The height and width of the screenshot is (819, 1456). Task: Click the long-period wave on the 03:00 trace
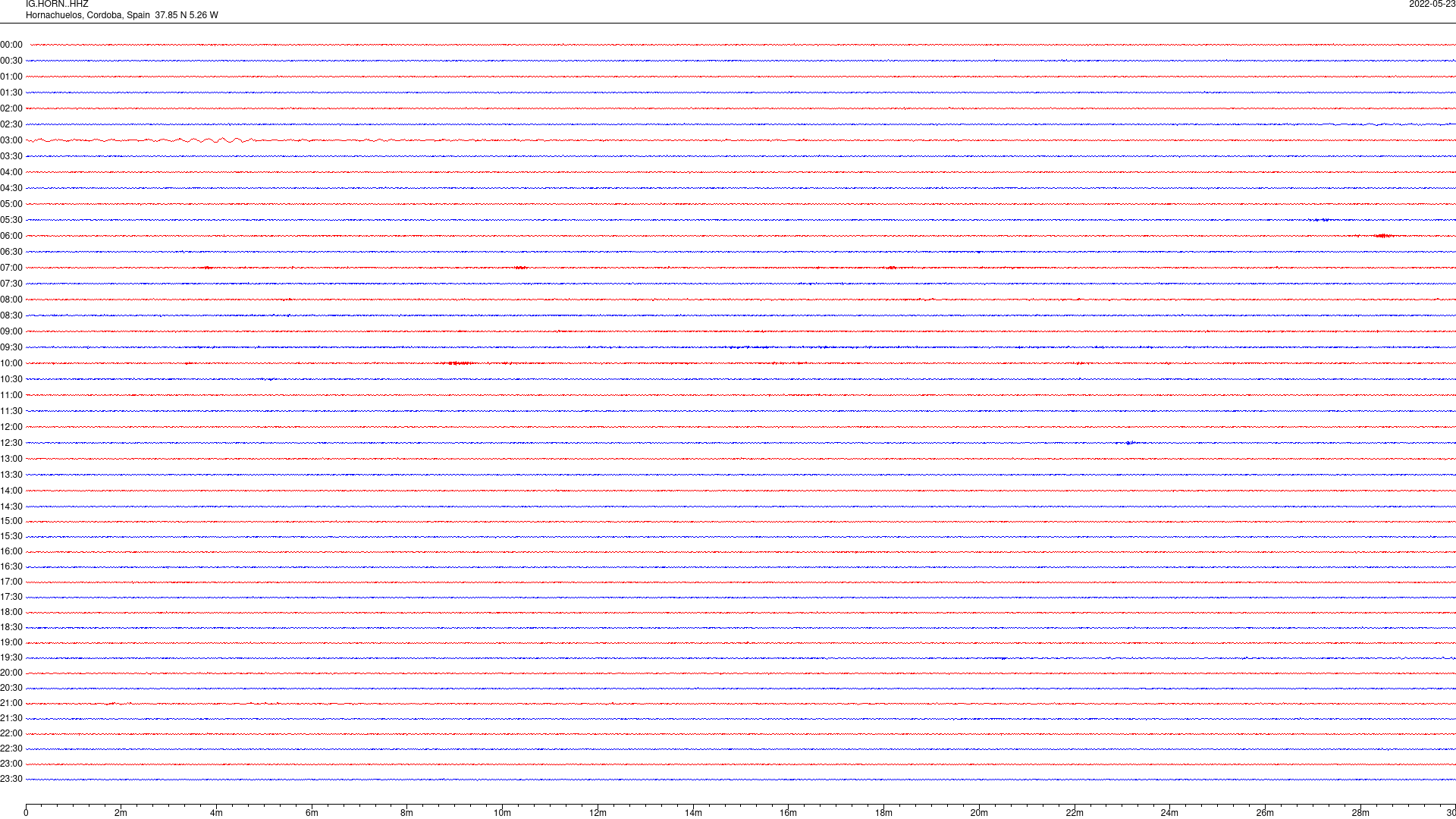pyautogui.click(x=140, y=140)
